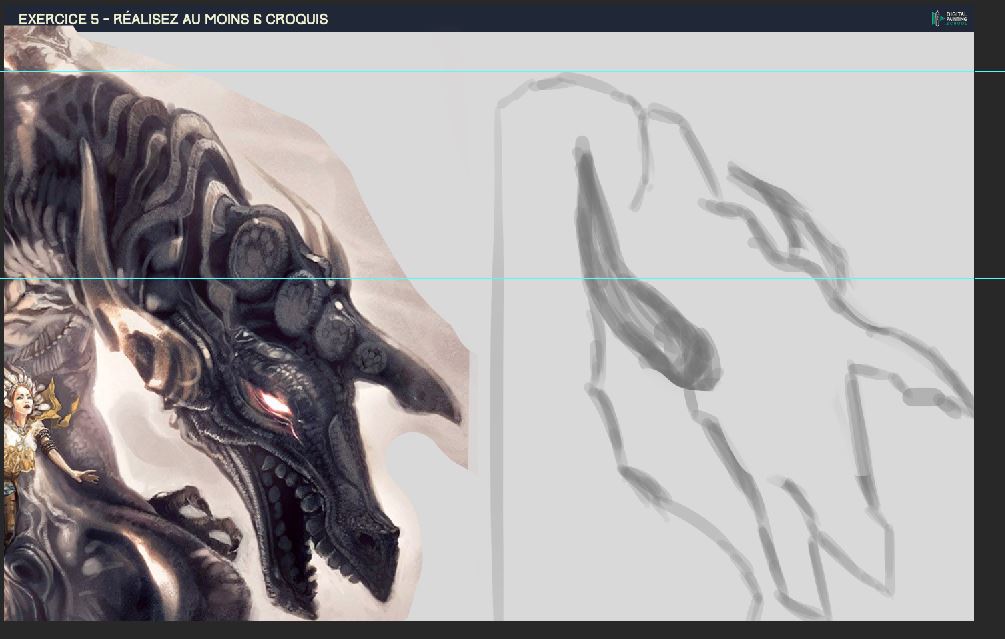The height and width of the screenshot is (639, 1005).
Task: Select the upper cyan horizontal guide line
Action: coord(700,71)
